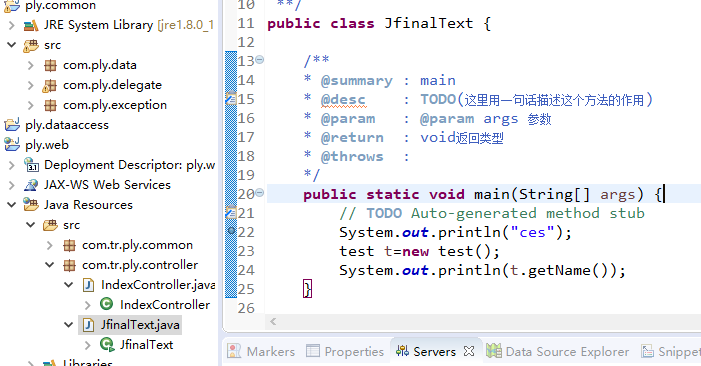Viewport: 701px width, 366px height.
Task: Click the JfinalText.java file icon
Action: pyautogui.click(x=89, y=324)
